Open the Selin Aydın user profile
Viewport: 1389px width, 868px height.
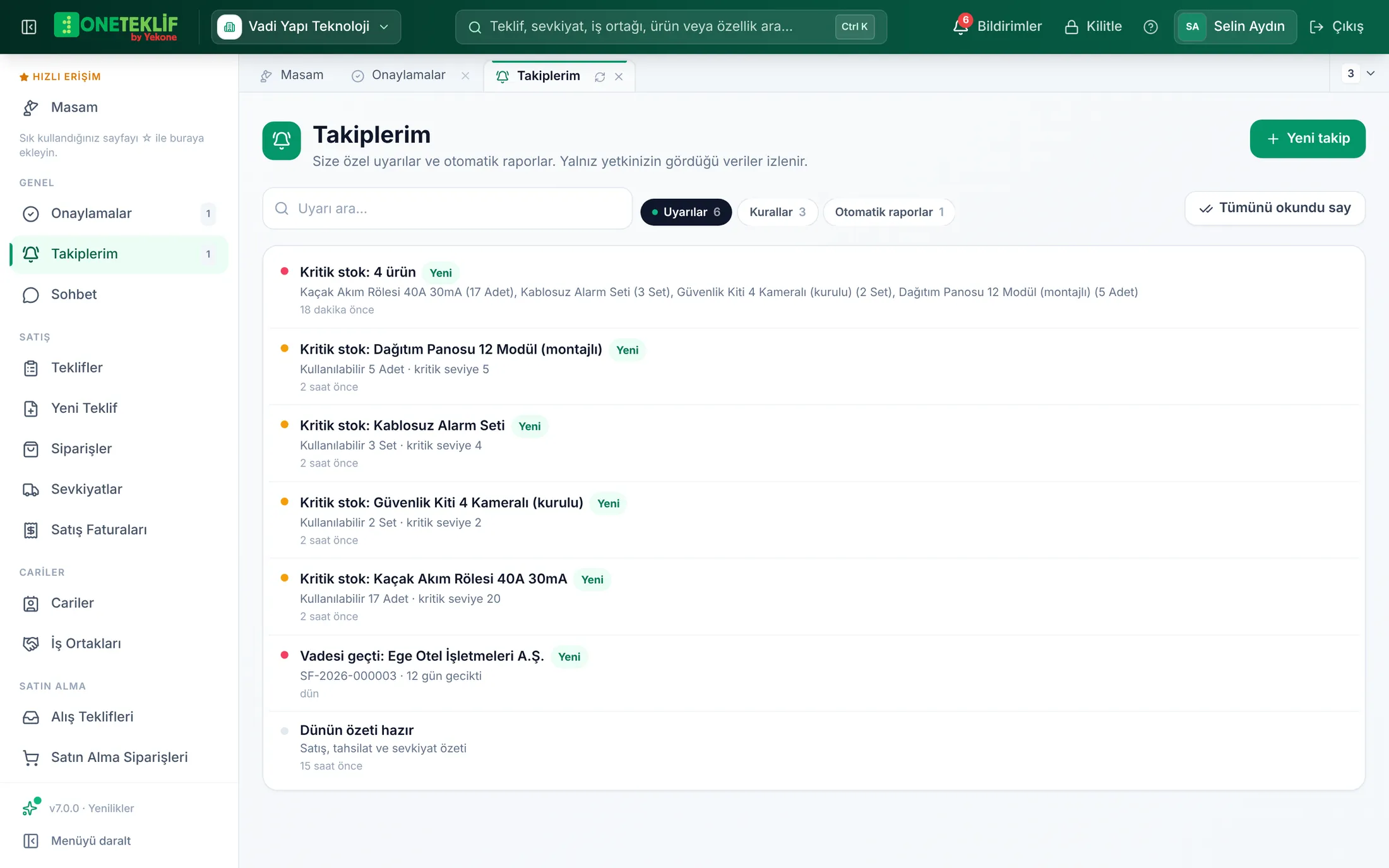pos(1235,27)
